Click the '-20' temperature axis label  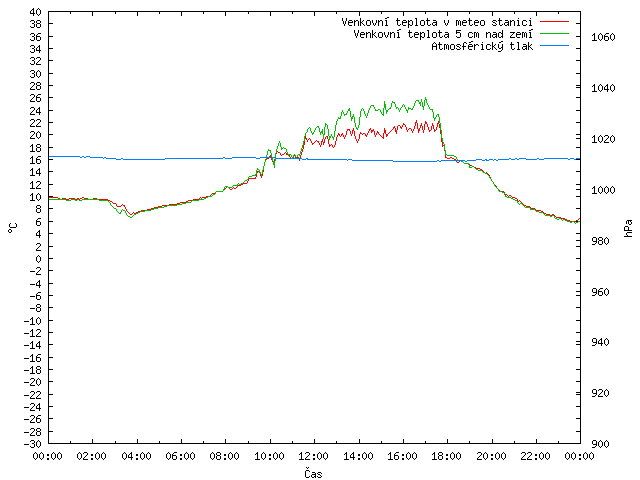click(x=33, y=382)
